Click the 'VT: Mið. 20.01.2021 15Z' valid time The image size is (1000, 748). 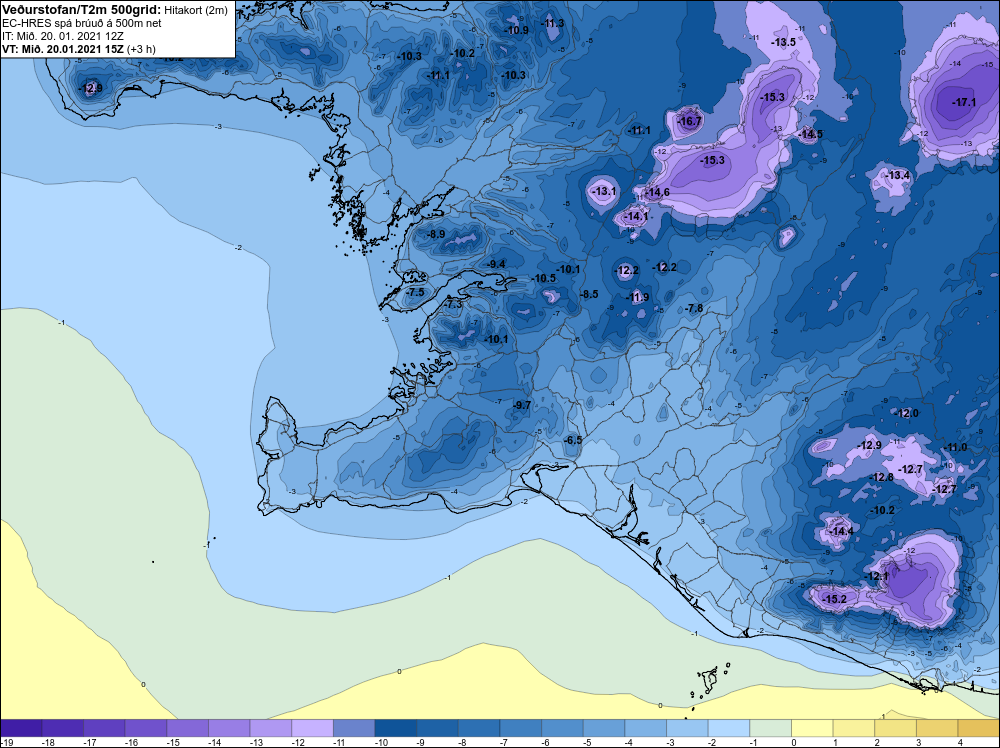pos(63,49)
